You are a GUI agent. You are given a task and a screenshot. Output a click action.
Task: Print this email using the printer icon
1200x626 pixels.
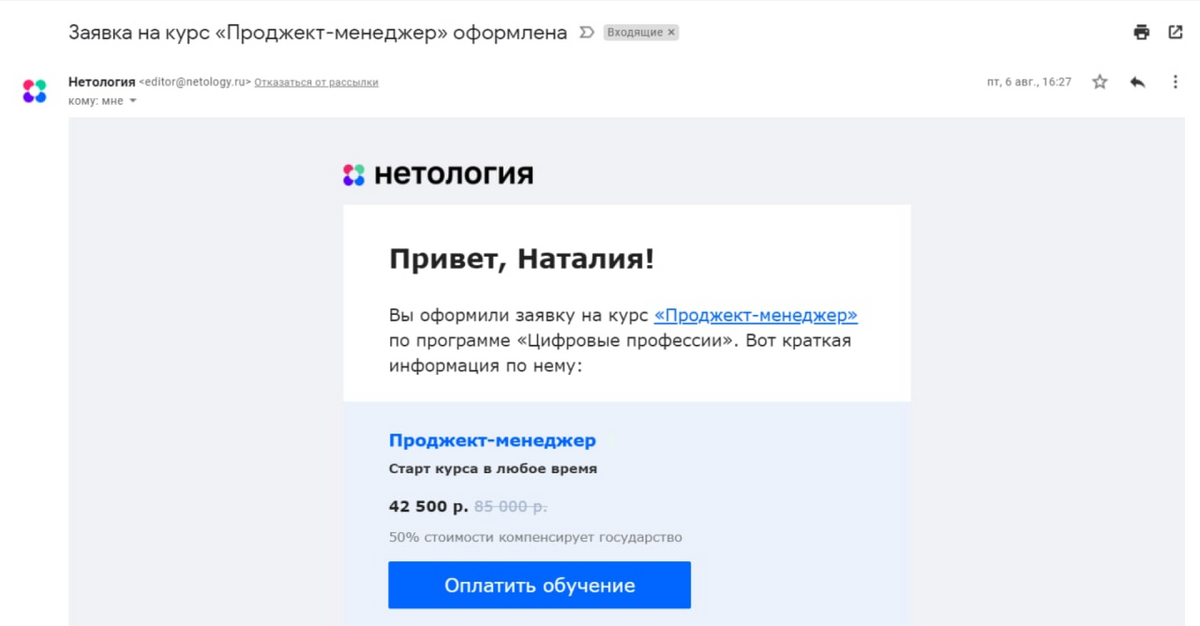coord(1141,32)
